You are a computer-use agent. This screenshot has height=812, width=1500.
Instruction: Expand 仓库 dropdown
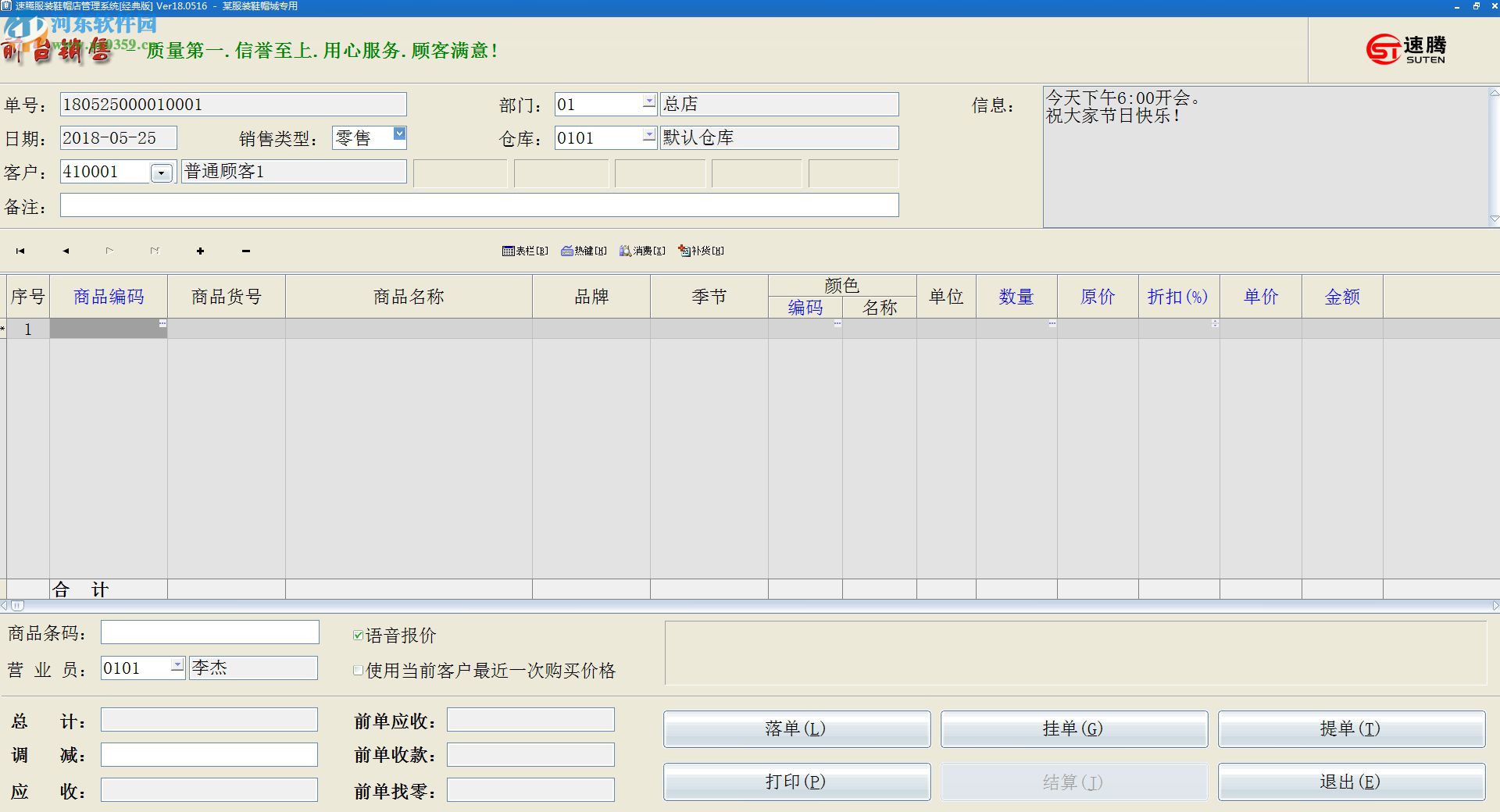[x=649, y=135]
